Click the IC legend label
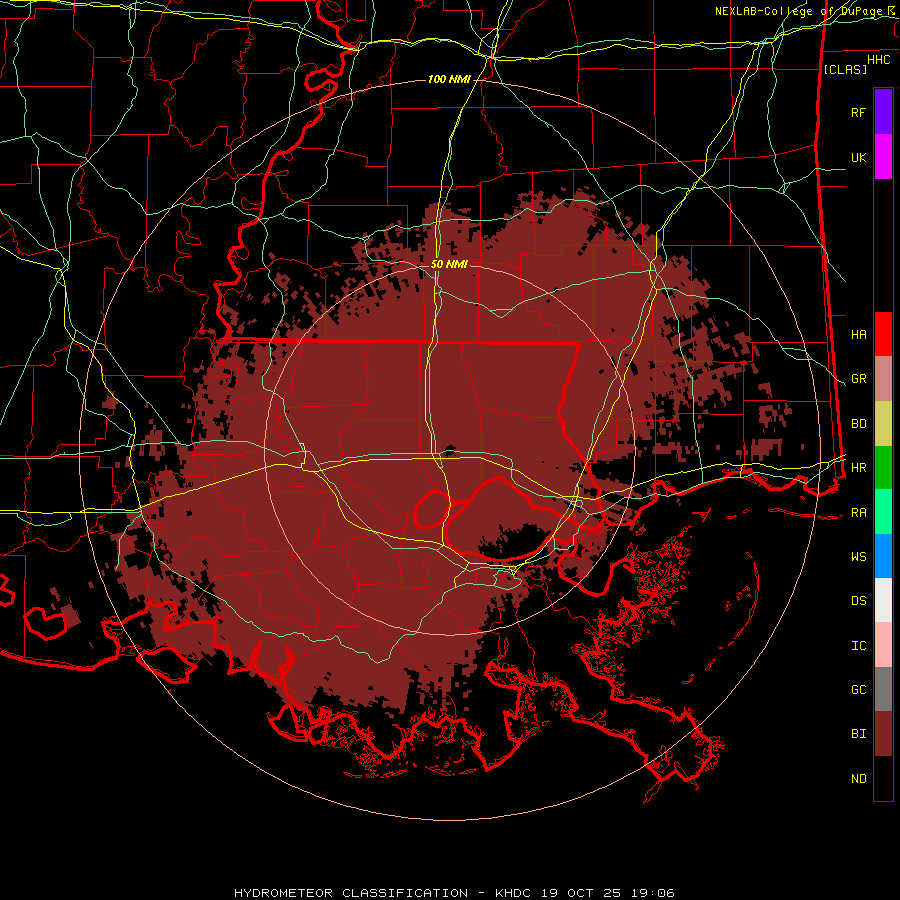 tap(859, 646)
